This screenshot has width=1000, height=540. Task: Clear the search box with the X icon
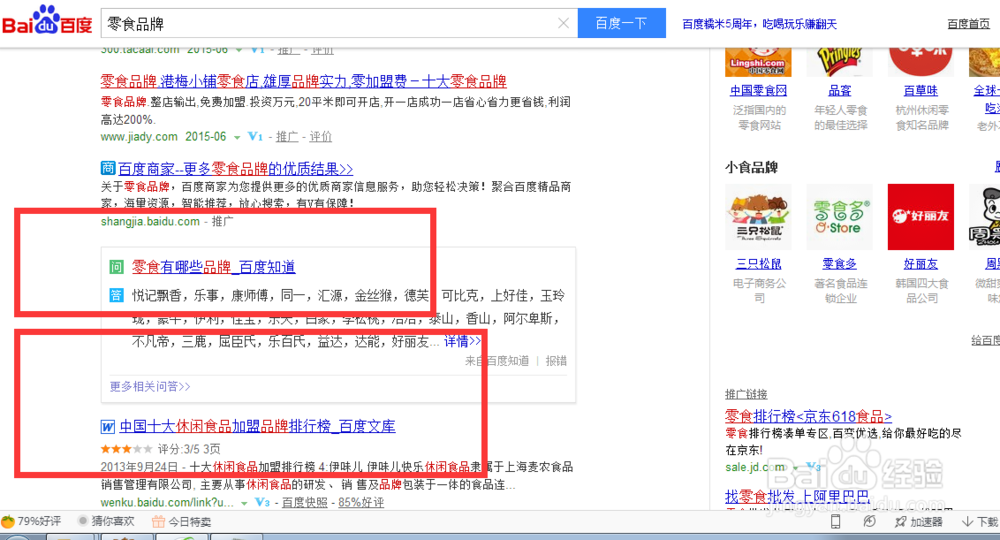563,24
